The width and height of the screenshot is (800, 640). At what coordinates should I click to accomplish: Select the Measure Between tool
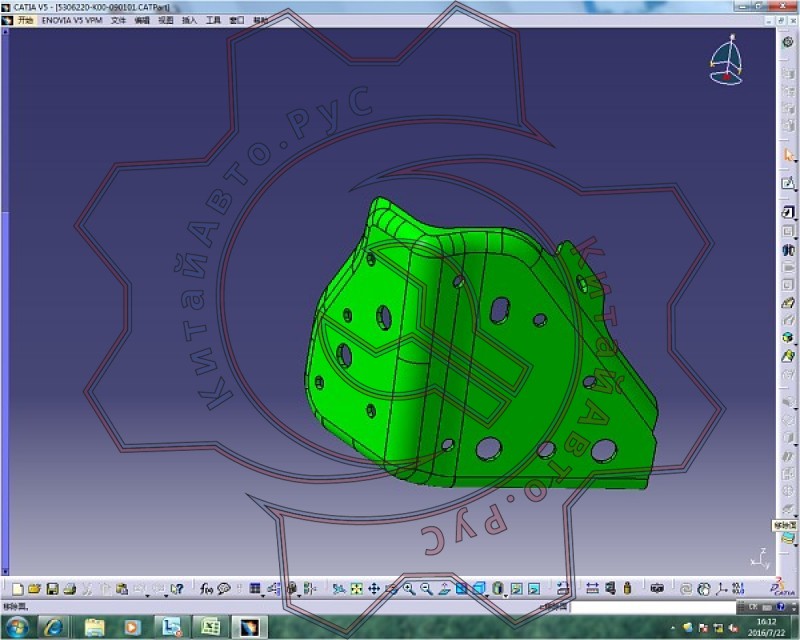tap(592, 589)
